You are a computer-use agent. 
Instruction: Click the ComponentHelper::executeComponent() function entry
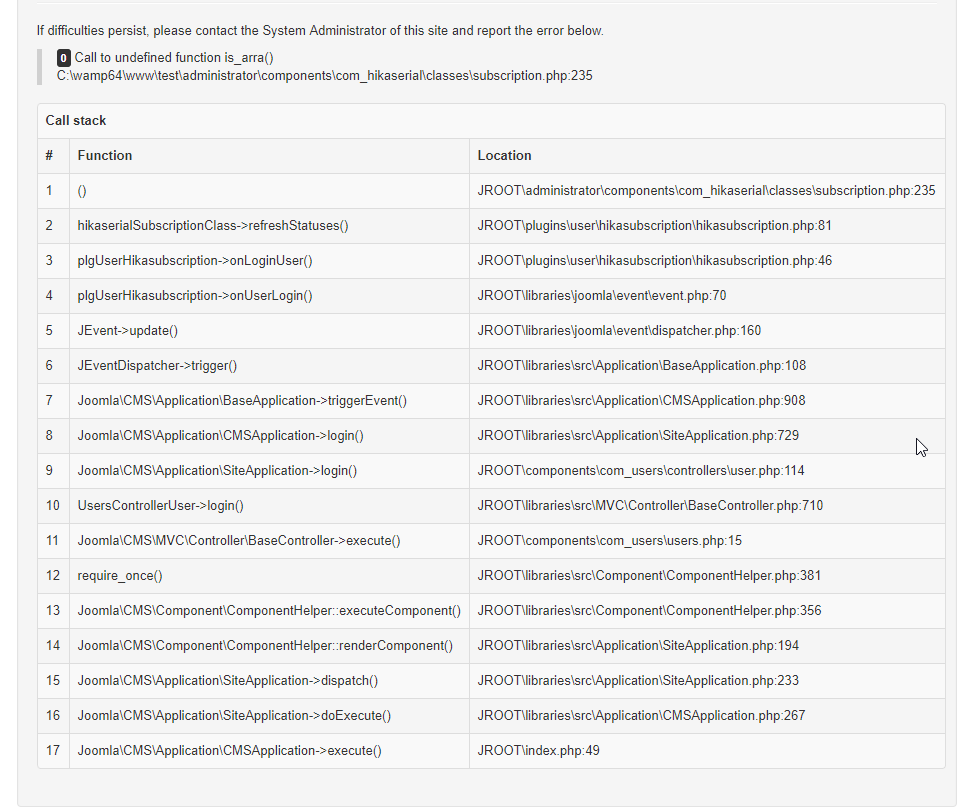pos(269,611)
